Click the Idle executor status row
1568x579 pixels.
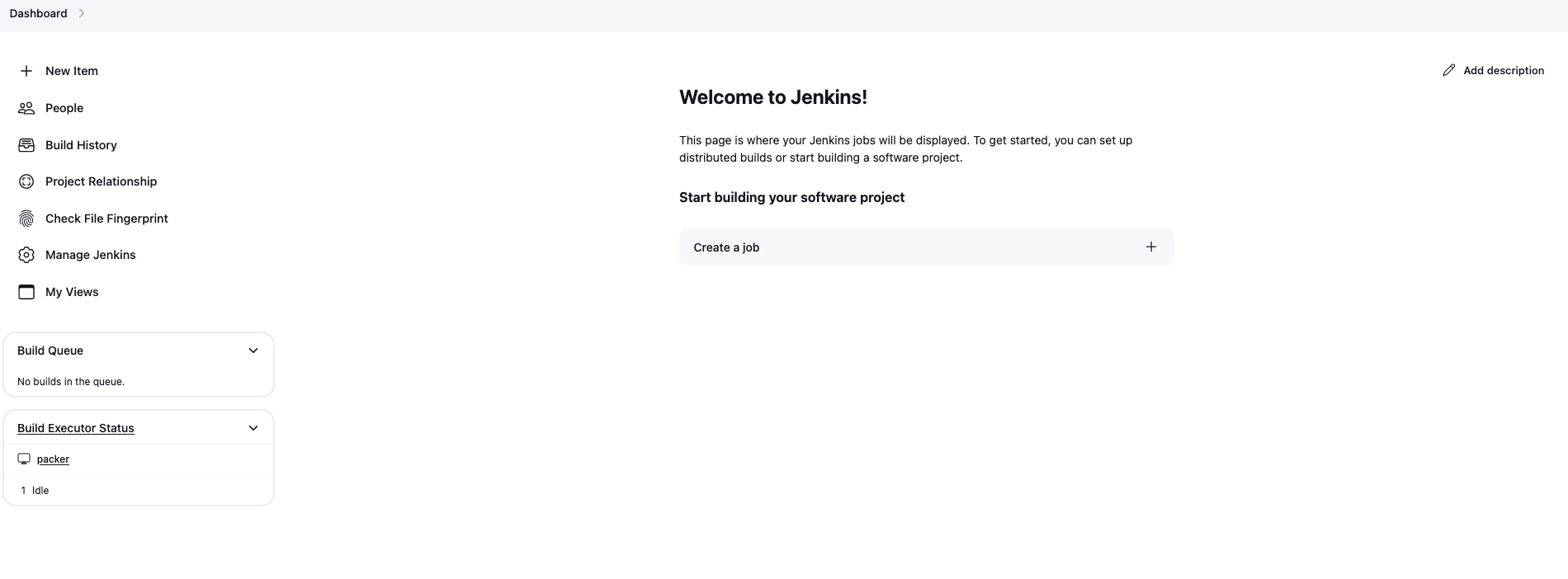139,490
